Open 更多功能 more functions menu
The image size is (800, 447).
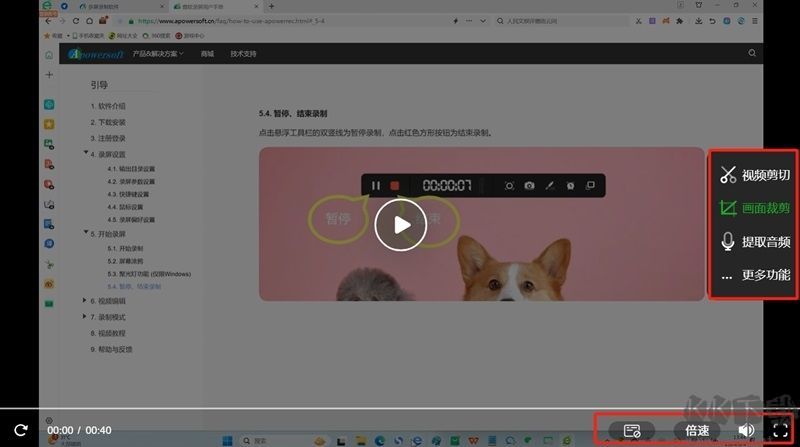point(755,275)
